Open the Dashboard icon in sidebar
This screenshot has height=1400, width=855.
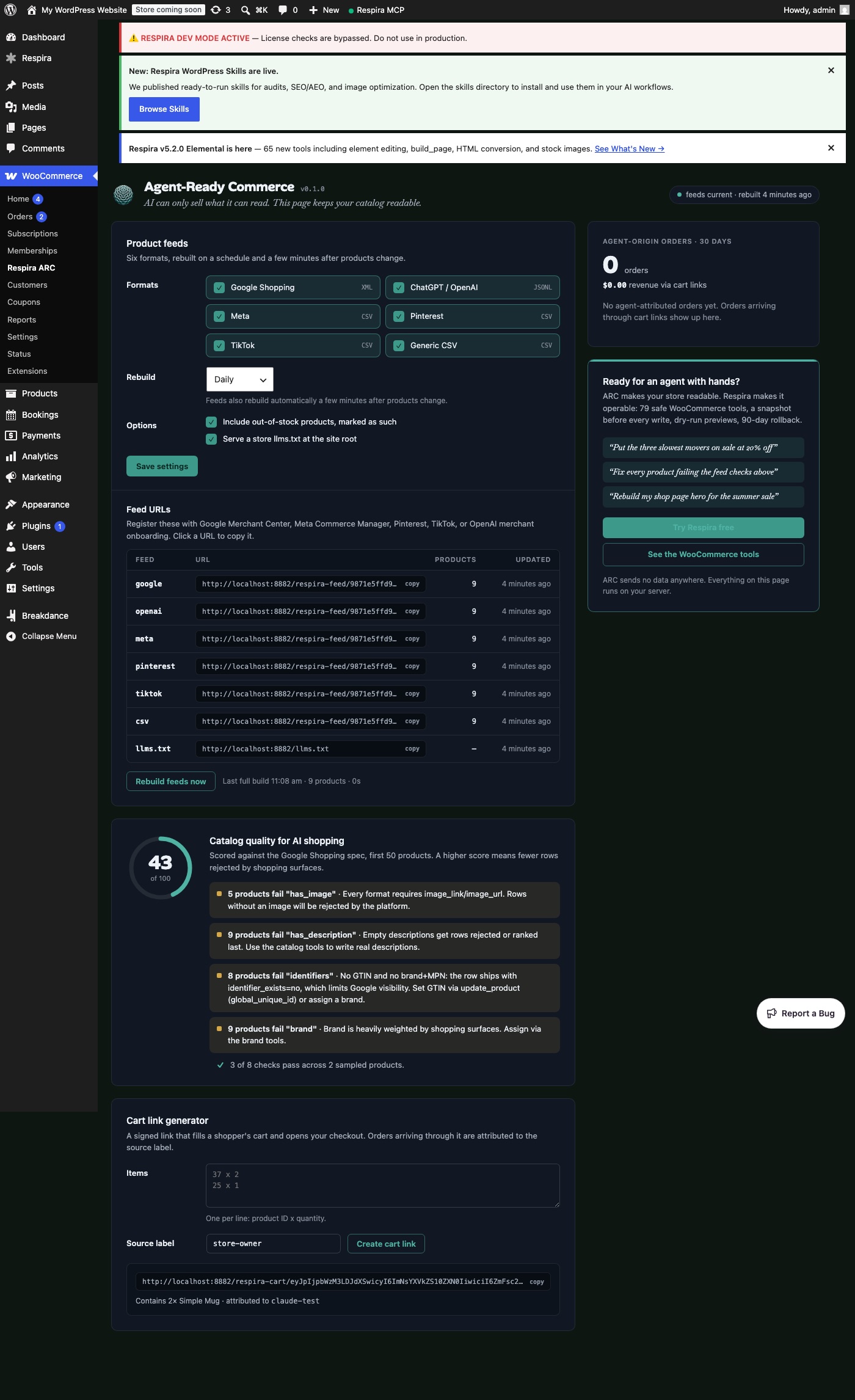click(x=11, y=37)
